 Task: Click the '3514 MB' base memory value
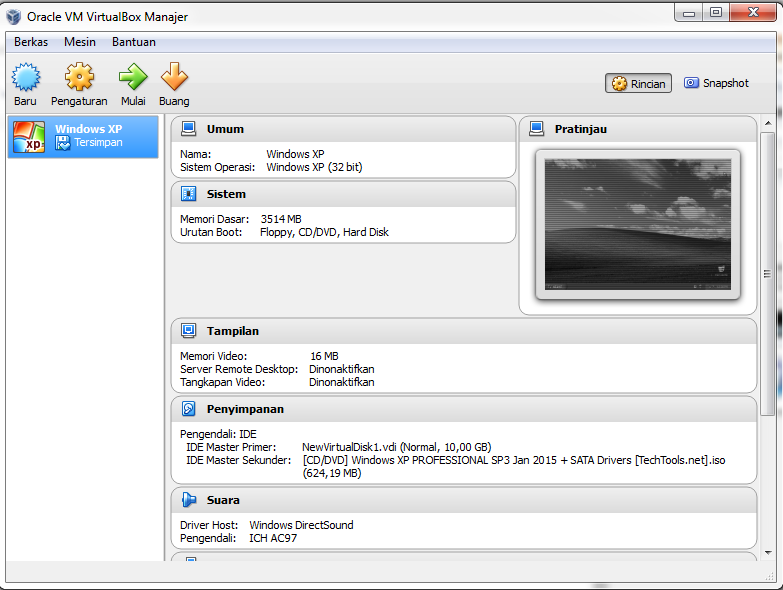click(x=281, y=219)
